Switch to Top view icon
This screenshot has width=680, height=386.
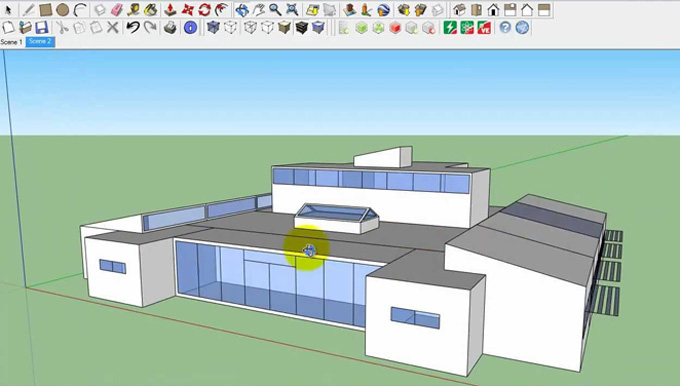pyautogui.click(x=476, y=10)
